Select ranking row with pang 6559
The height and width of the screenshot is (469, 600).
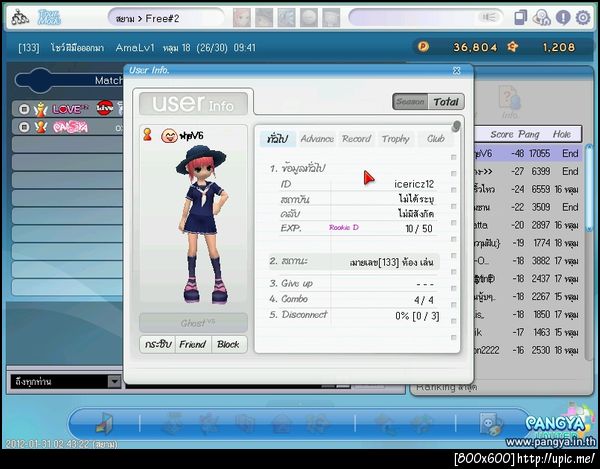click(528, 189)
